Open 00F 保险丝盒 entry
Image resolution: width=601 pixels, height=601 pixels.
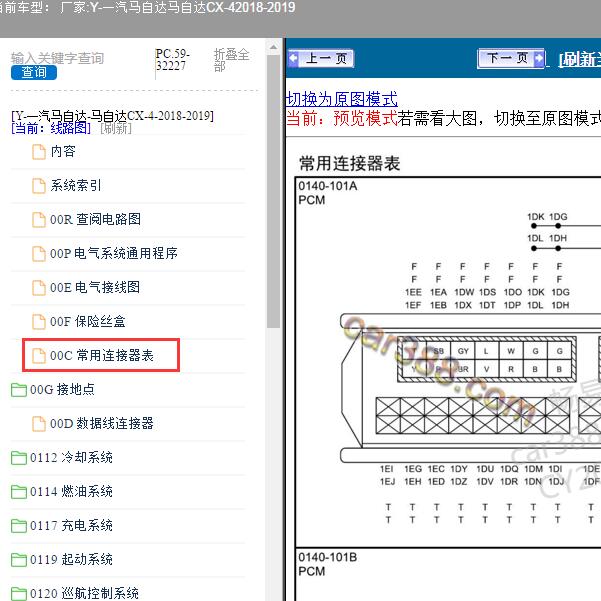88,322
